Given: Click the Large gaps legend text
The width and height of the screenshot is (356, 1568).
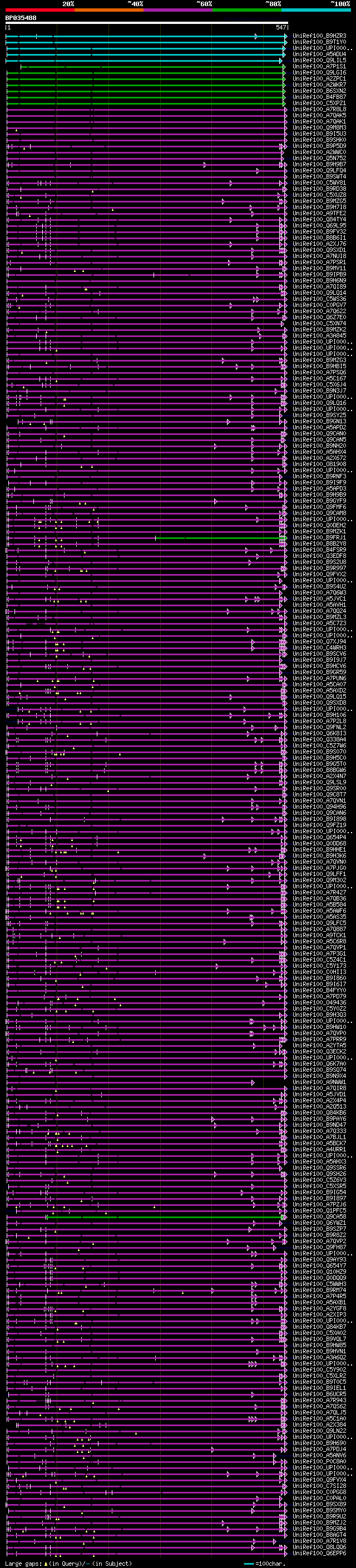Looking at the screenshot, I should click(x=24, y=1564).
